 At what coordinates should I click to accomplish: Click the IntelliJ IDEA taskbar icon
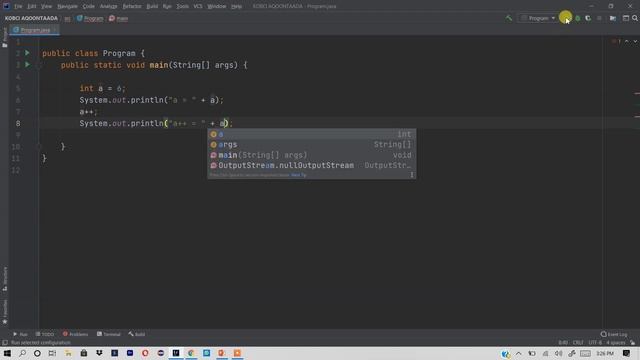[x=176, y=353]
